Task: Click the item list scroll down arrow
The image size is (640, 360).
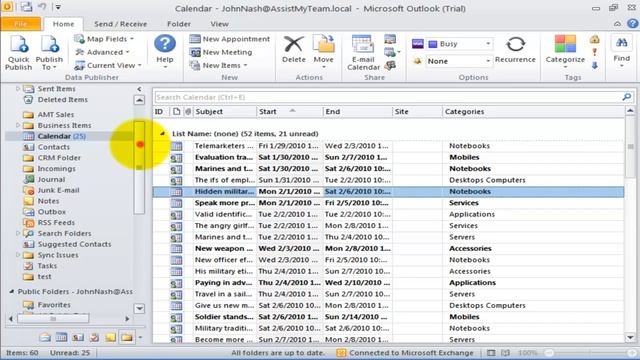Action: pos(630,338)
